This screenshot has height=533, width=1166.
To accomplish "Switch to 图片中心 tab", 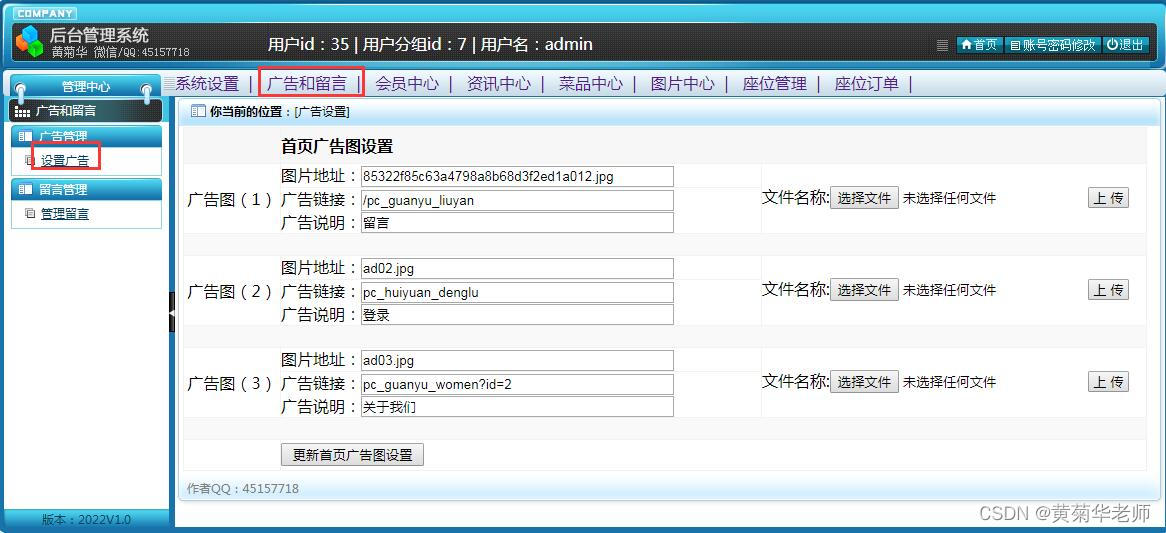I will pos(683,84).
